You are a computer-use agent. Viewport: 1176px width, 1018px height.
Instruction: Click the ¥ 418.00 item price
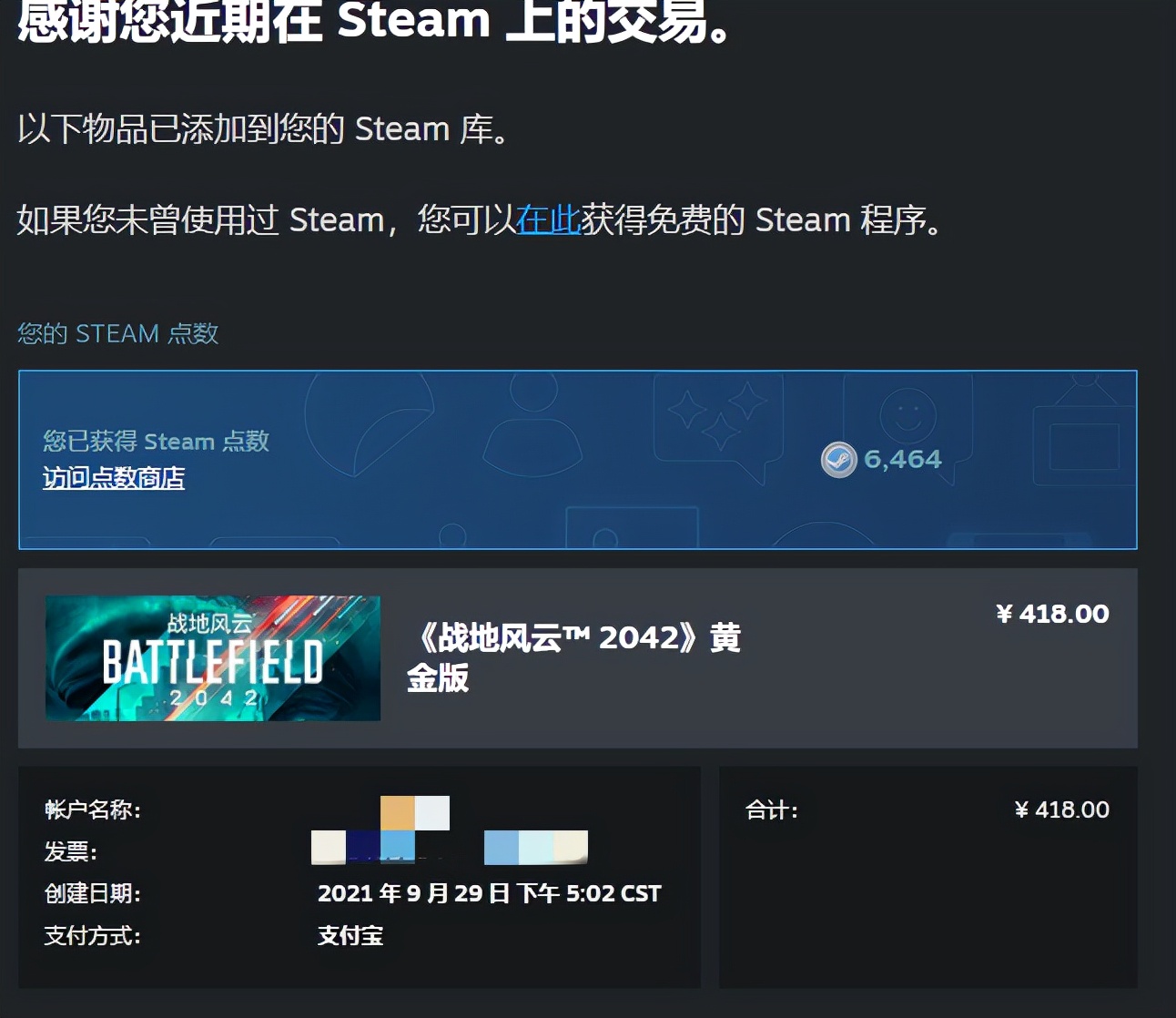coord(1051,614)
